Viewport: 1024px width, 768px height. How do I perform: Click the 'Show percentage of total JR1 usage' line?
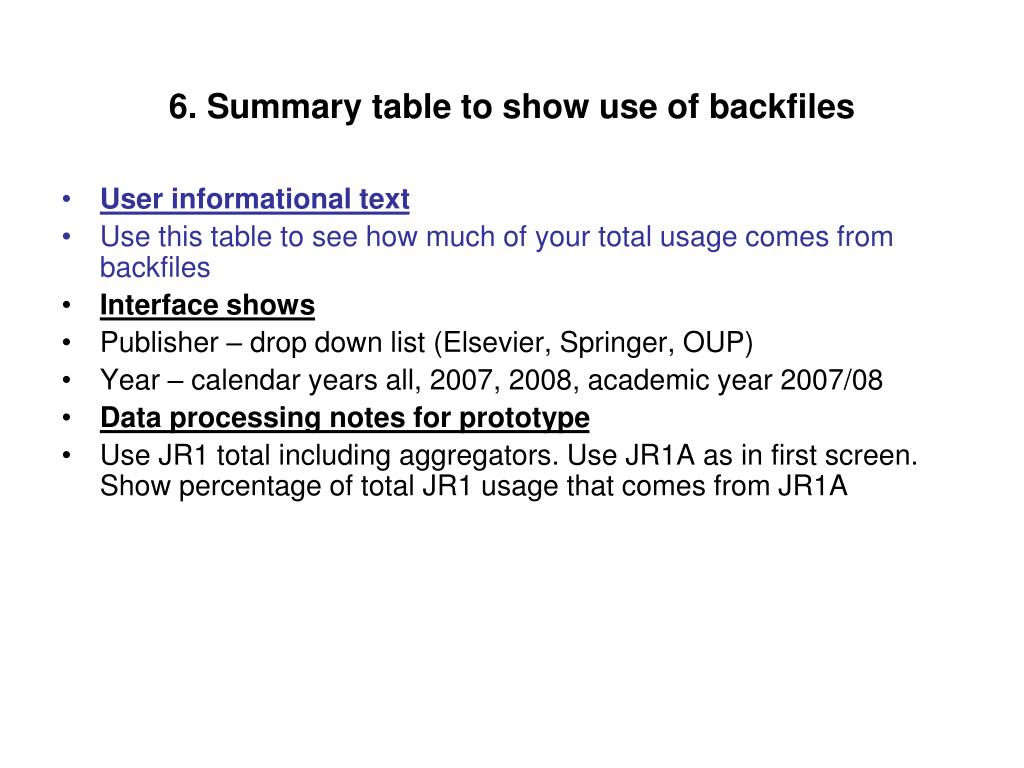coord(473,487)
